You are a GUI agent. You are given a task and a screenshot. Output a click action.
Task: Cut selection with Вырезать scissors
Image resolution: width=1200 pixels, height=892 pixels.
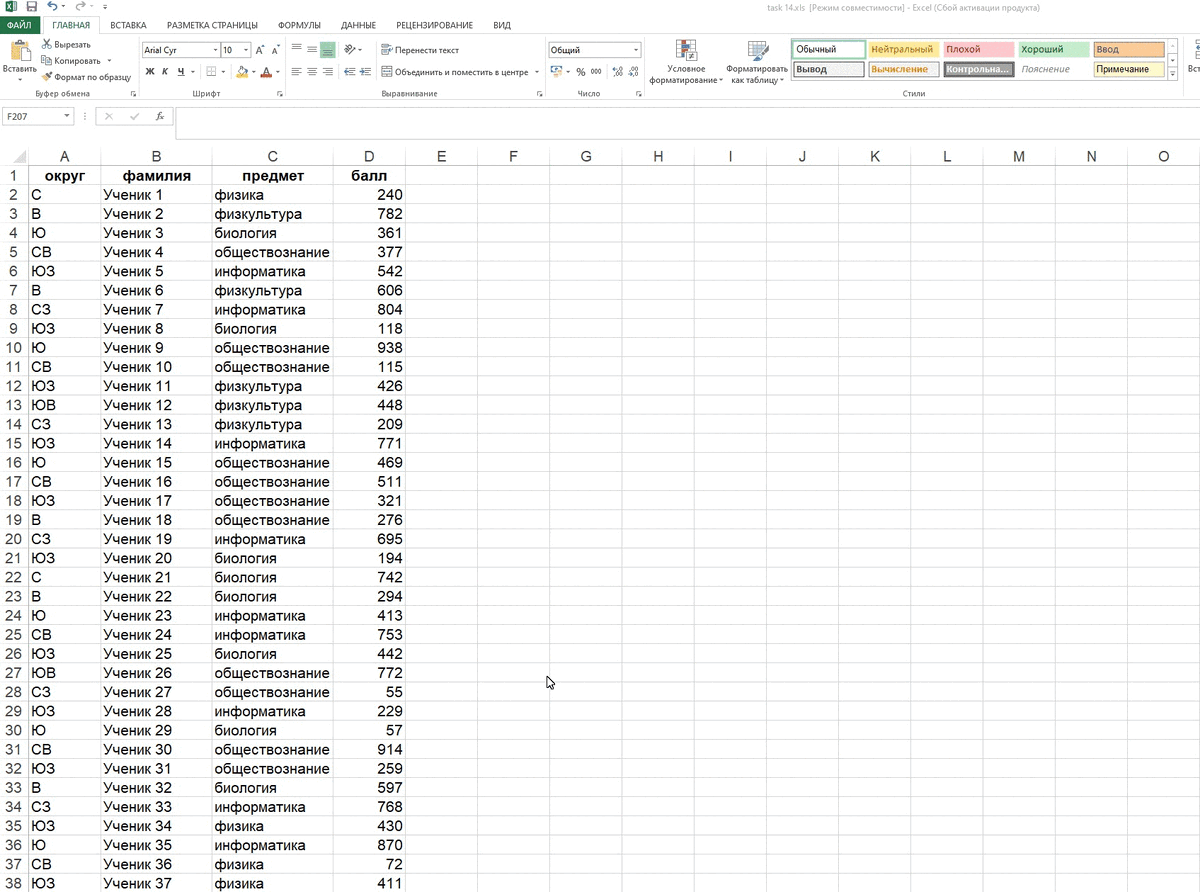66,45
